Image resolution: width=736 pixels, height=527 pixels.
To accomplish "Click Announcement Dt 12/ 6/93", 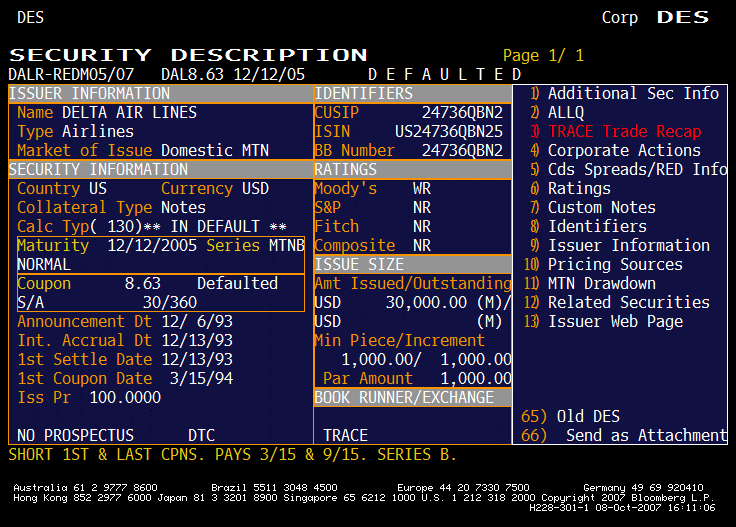I will 197,321.
